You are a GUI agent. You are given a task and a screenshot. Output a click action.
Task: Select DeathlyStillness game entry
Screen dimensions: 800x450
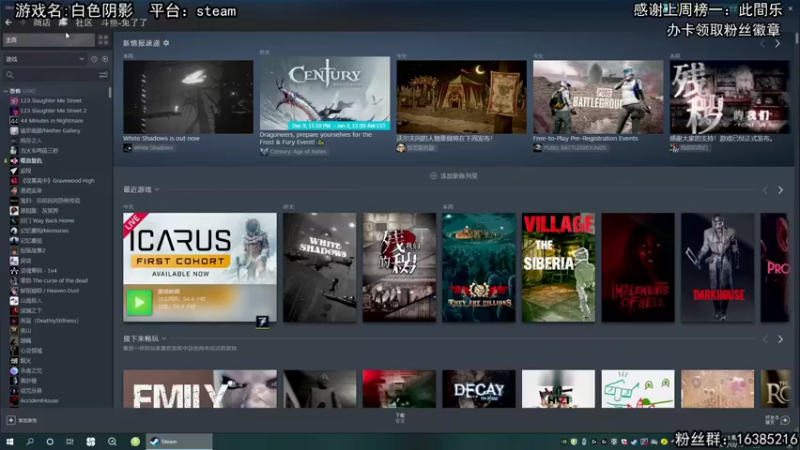coord(49,321)
